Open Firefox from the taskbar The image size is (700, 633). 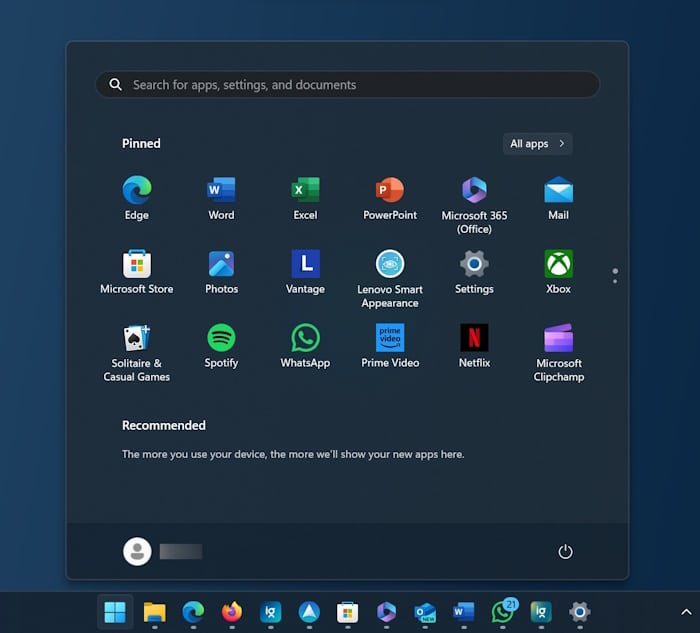(232, 612)
